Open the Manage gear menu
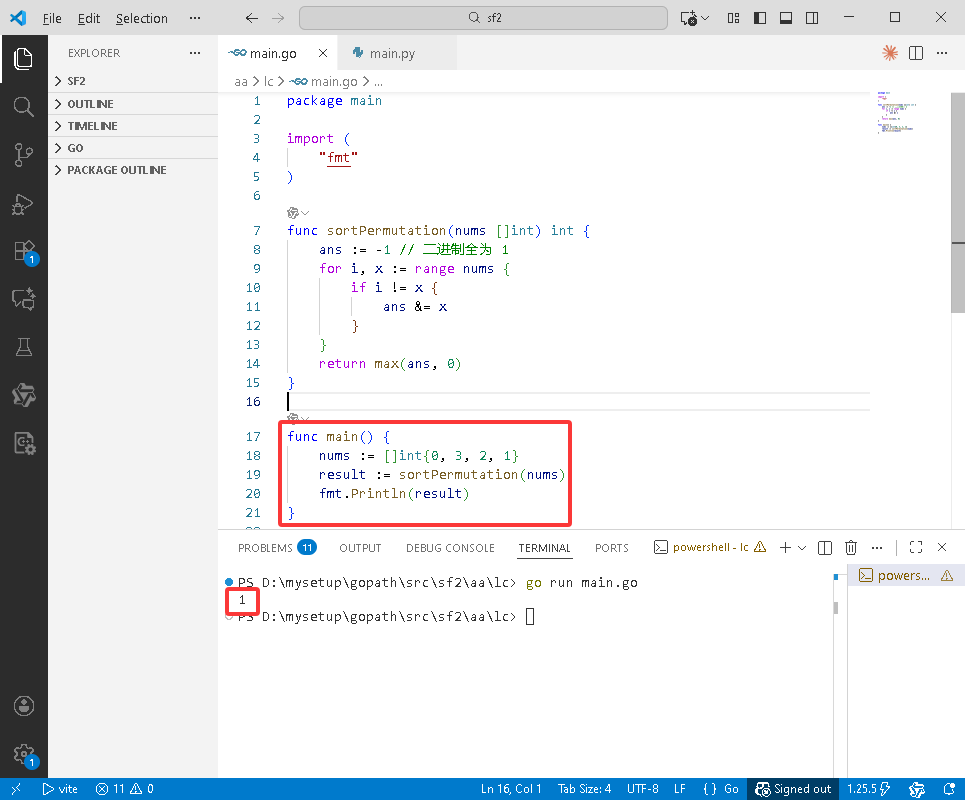The image size is (965, 800). coord(25,754)
